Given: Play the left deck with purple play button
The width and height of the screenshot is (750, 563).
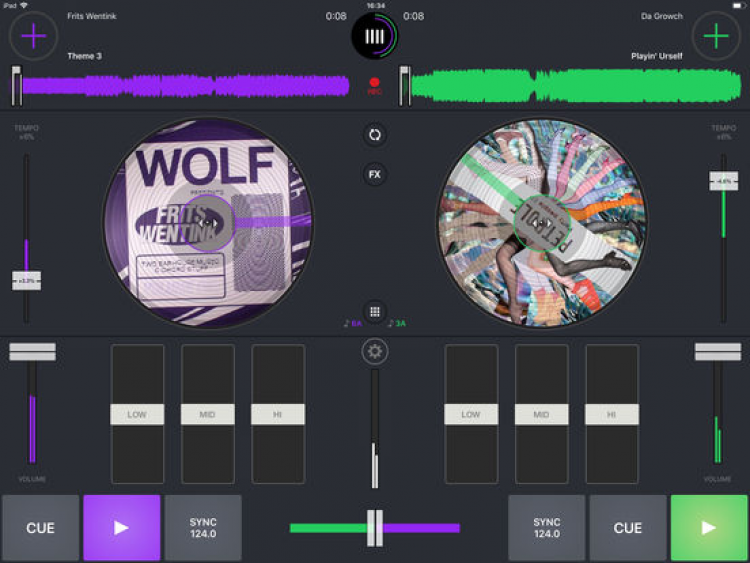Looking at the screenshot, I should tap(121, 528).
